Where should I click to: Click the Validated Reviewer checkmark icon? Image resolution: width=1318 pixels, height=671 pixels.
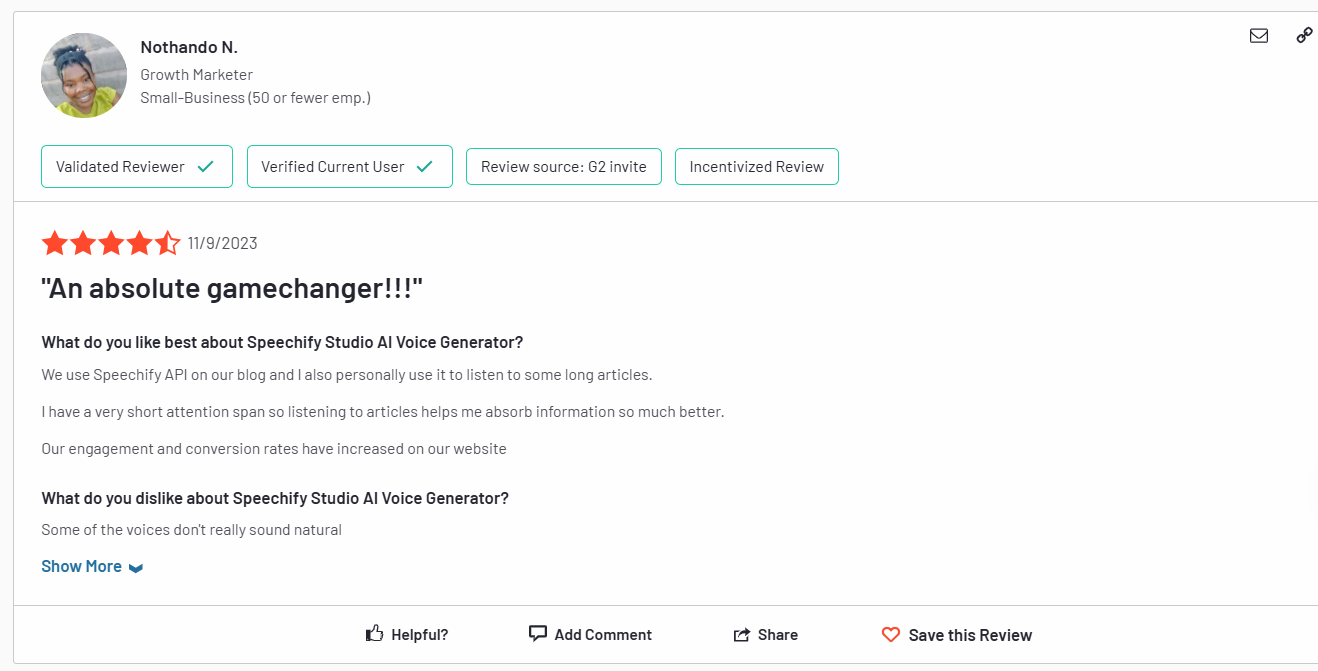tap(206, 167)
